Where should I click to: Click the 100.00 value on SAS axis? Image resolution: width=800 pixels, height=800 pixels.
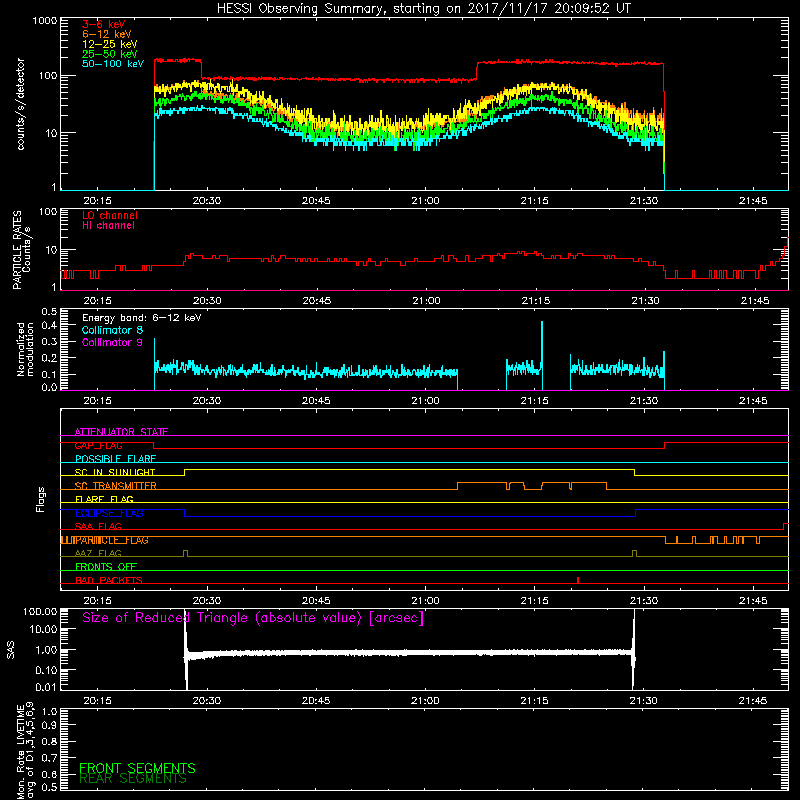point(40,612)
